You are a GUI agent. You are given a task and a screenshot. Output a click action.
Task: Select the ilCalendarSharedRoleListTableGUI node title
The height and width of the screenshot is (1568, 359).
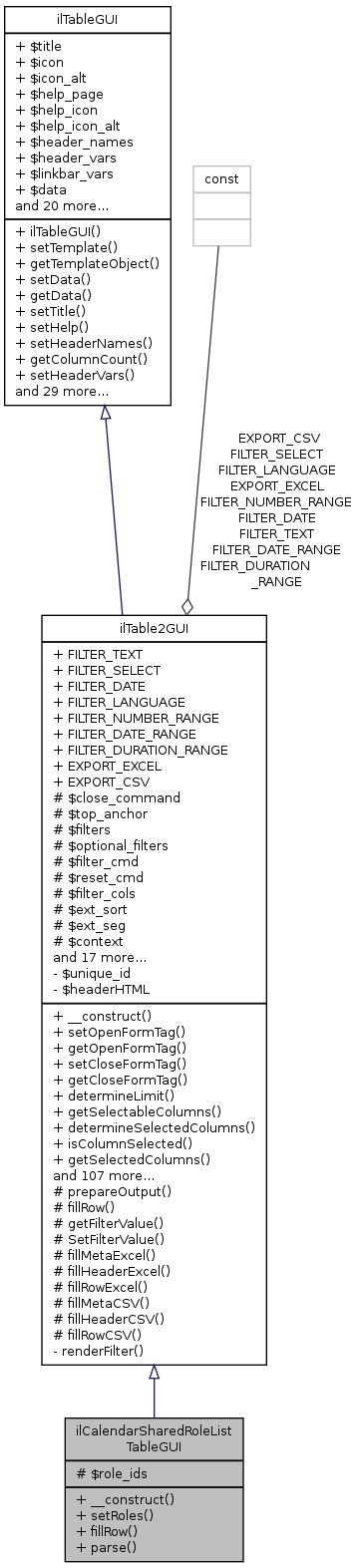pyautogui.click(x=155, y=1440)
